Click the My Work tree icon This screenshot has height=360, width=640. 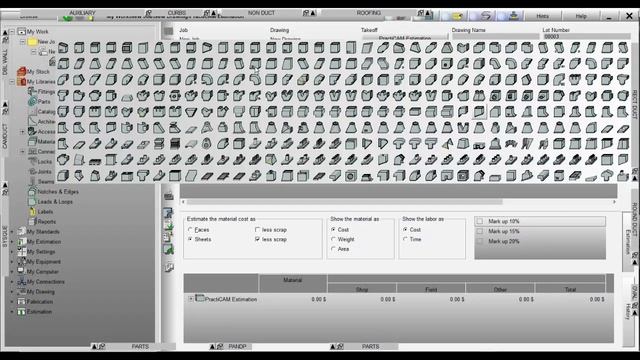[x=21, y=31]
